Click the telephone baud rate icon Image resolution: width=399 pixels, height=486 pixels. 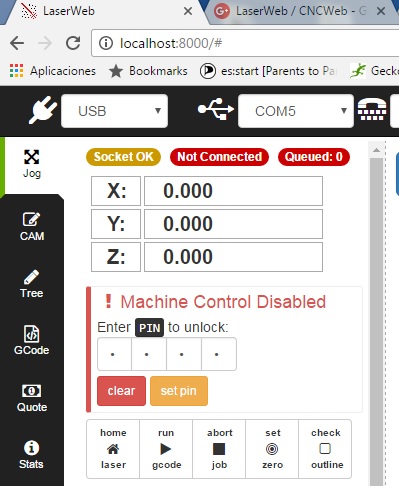pyautogui.click(x=372, y=110)
